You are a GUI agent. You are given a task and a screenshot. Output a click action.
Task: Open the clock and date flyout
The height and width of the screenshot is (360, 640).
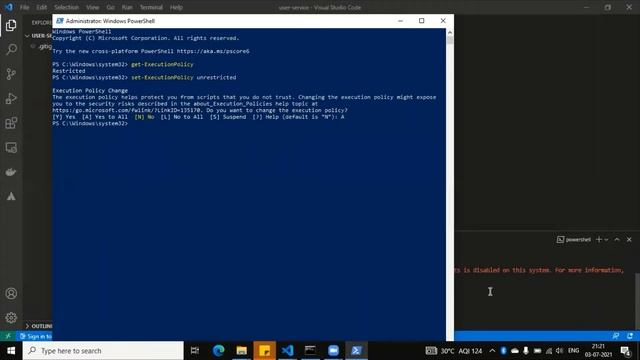point(598,351)
